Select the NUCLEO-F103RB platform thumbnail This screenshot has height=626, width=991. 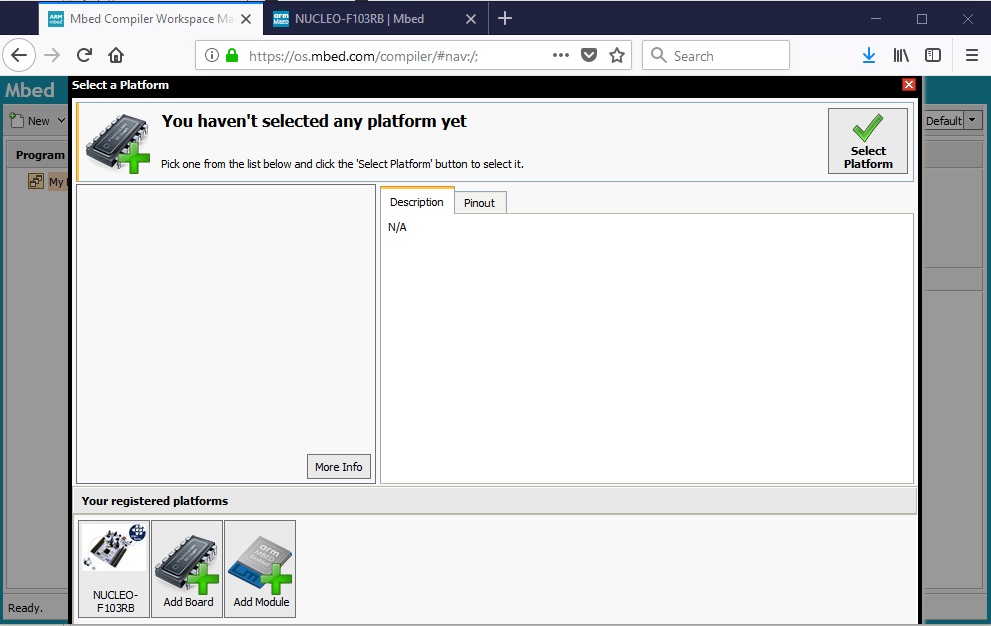[x=114, y=568]
